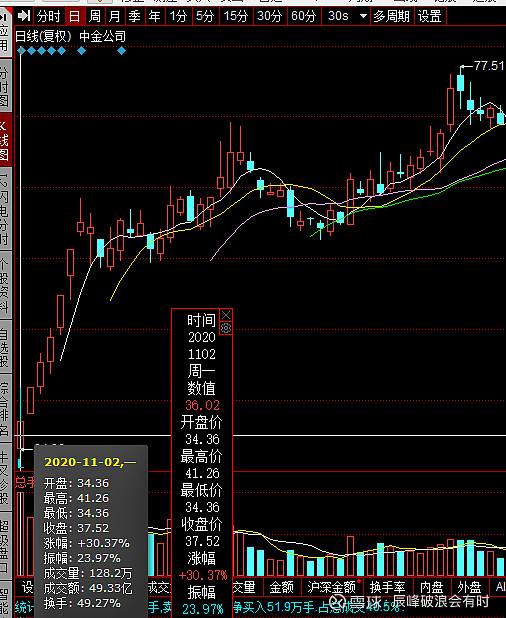The image size is (506, 618).
Task: Select the 沪深金额 indicator tab
Action: click(332, 587)
